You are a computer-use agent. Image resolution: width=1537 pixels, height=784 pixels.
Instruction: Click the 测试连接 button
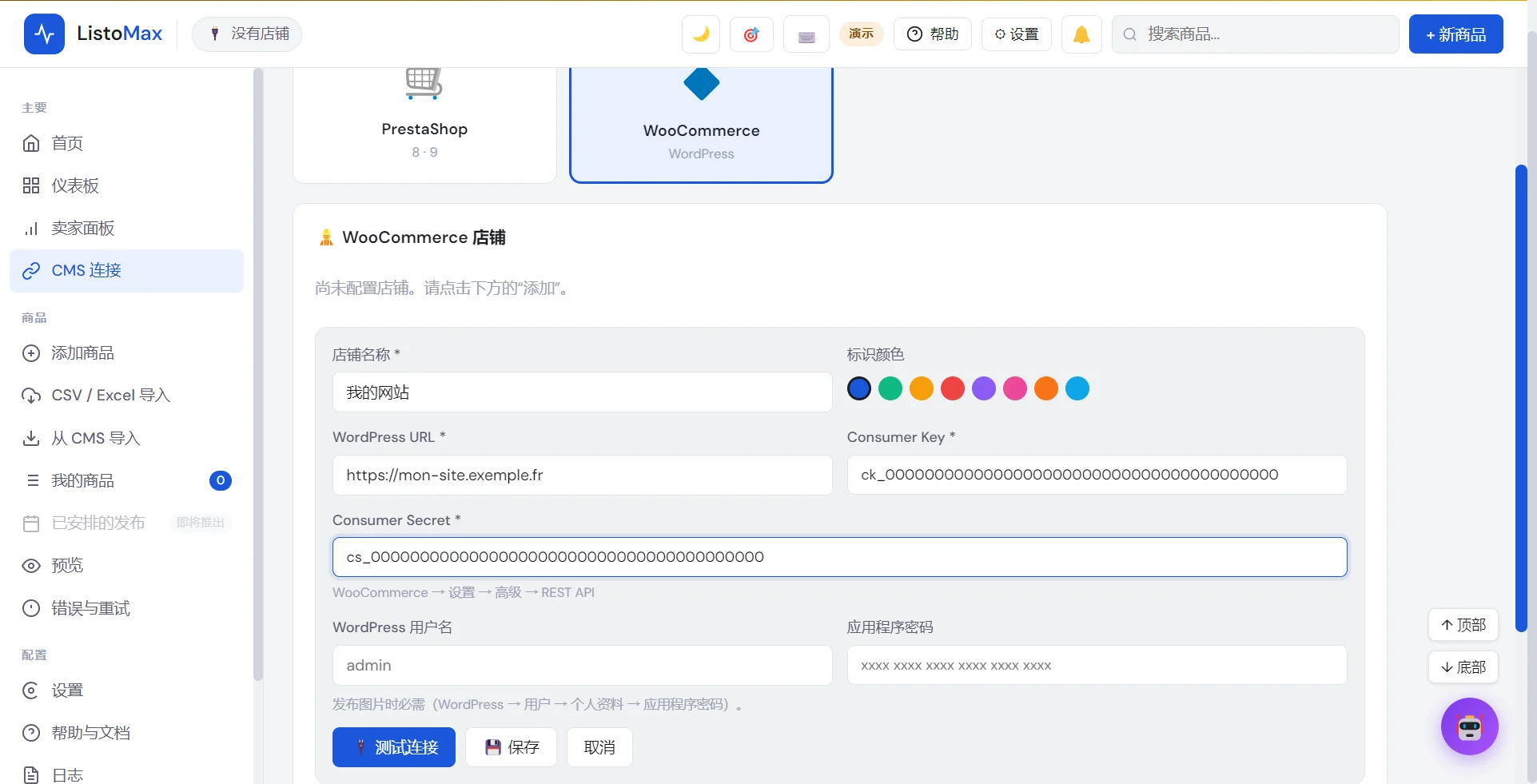pos(394,747)
